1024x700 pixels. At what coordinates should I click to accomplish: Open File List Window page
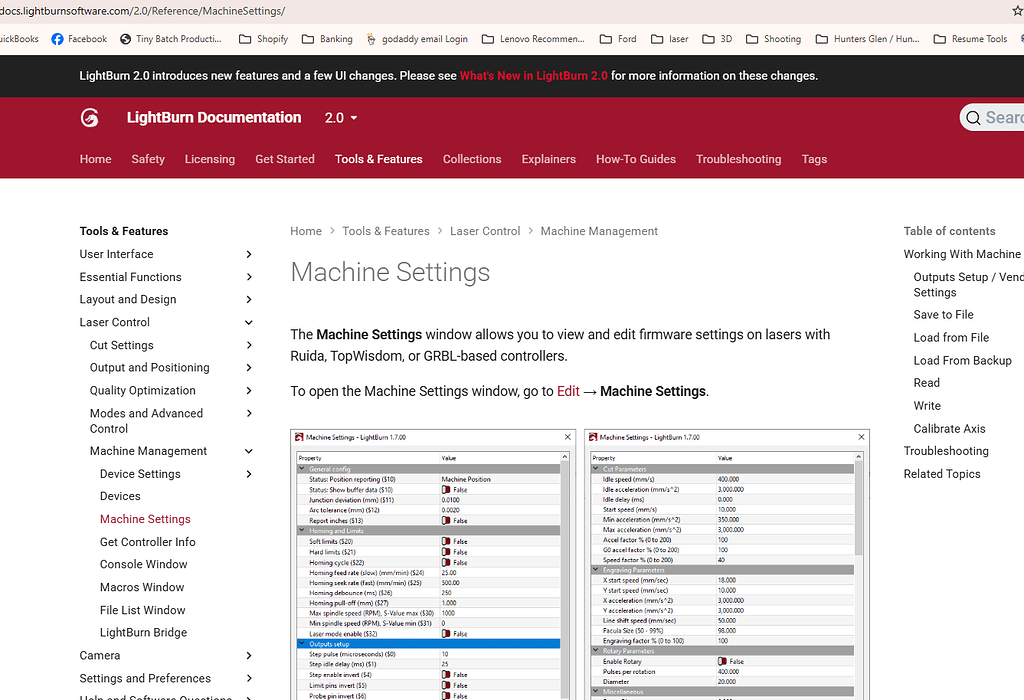142,610
